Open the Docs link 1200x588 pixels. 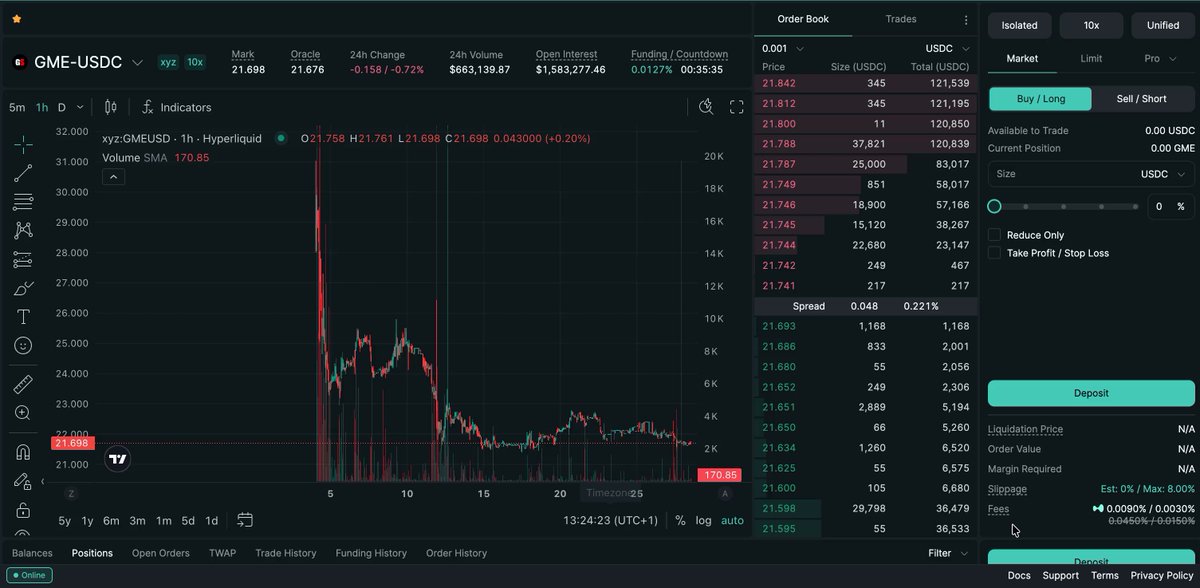click(1019, 575)
